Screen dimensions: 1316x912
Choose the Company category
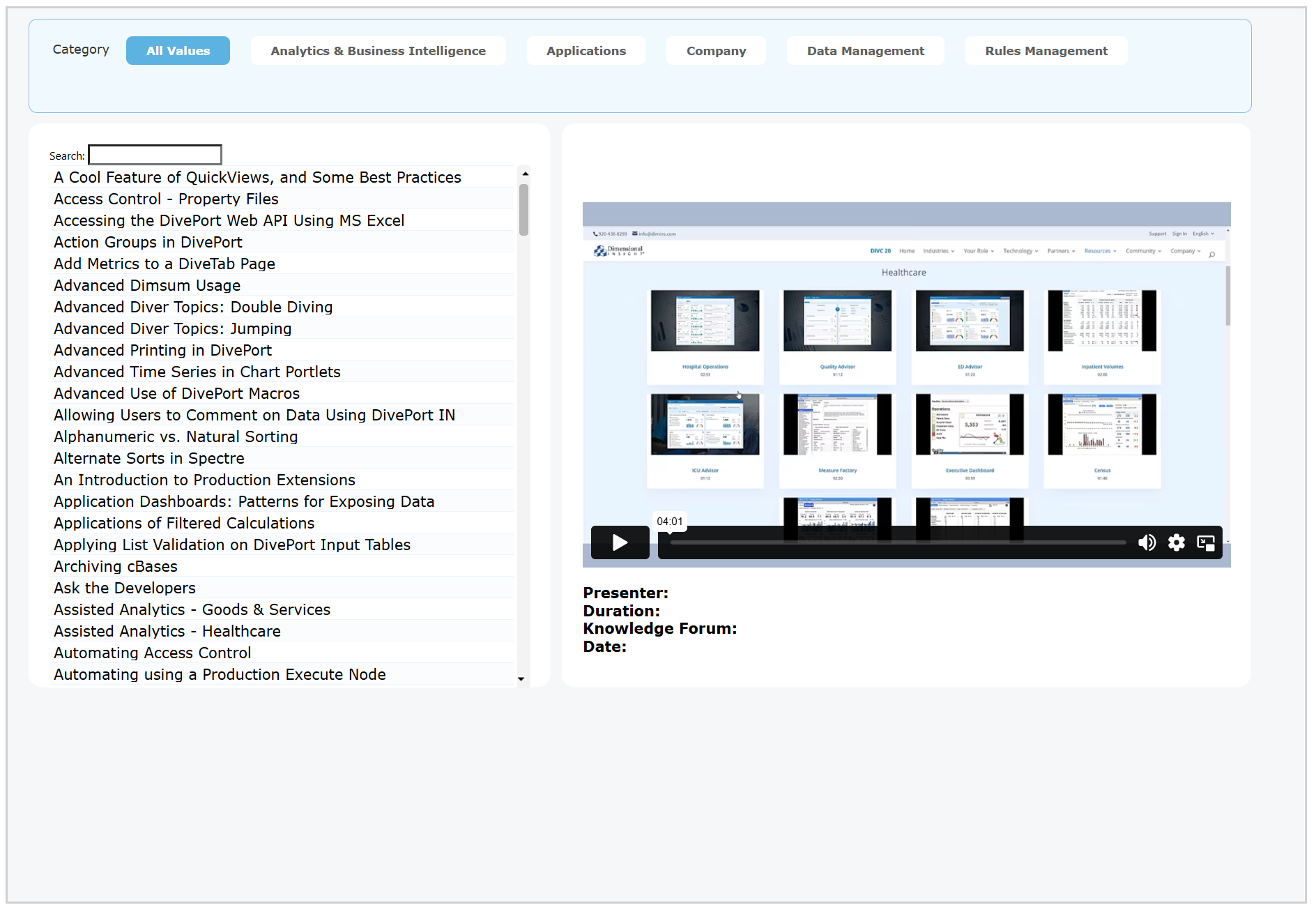click(716, 51)
